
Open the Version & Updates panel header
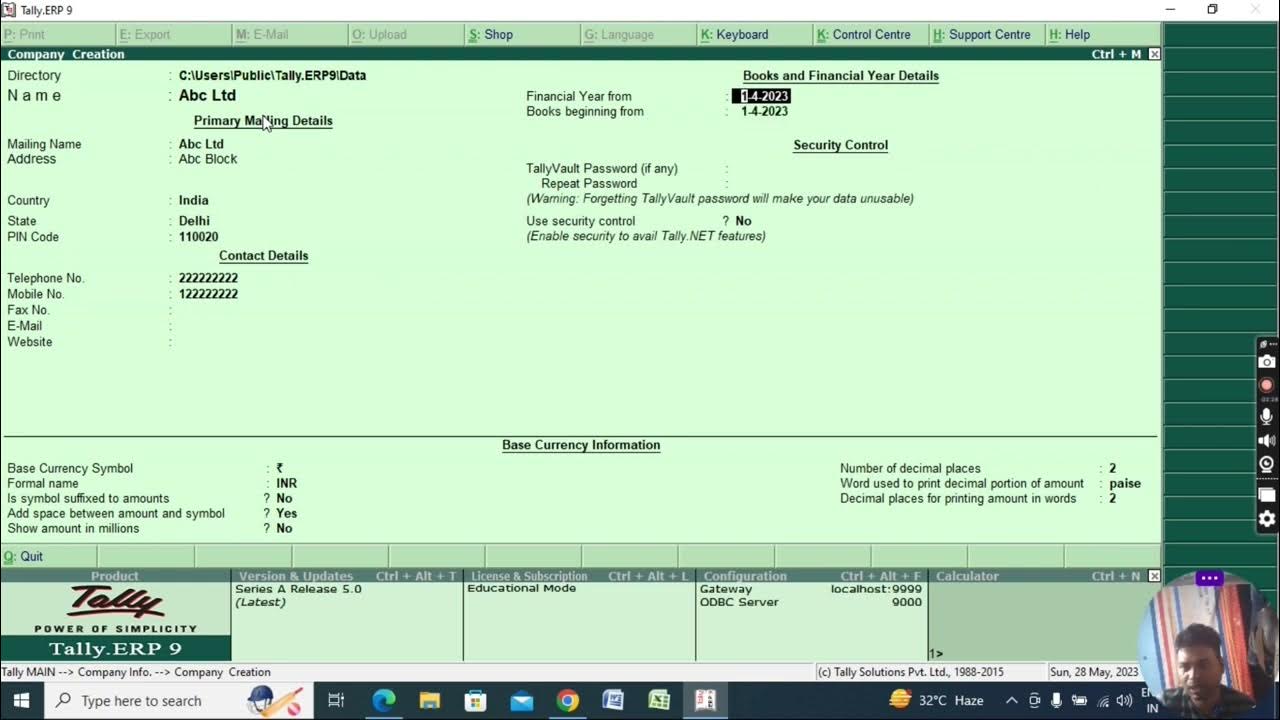[x=347, y=576]
